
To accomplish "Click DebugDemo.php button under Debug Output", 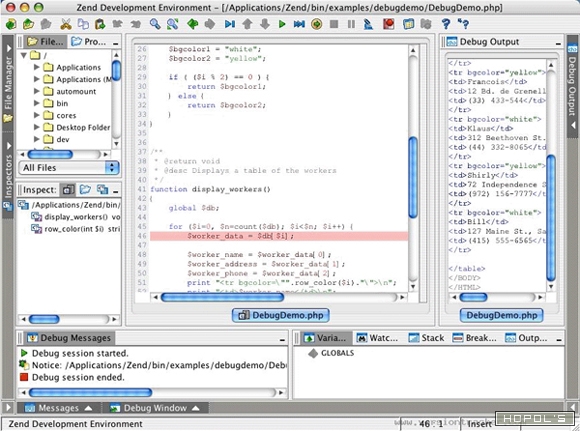I will click(502, 315).
